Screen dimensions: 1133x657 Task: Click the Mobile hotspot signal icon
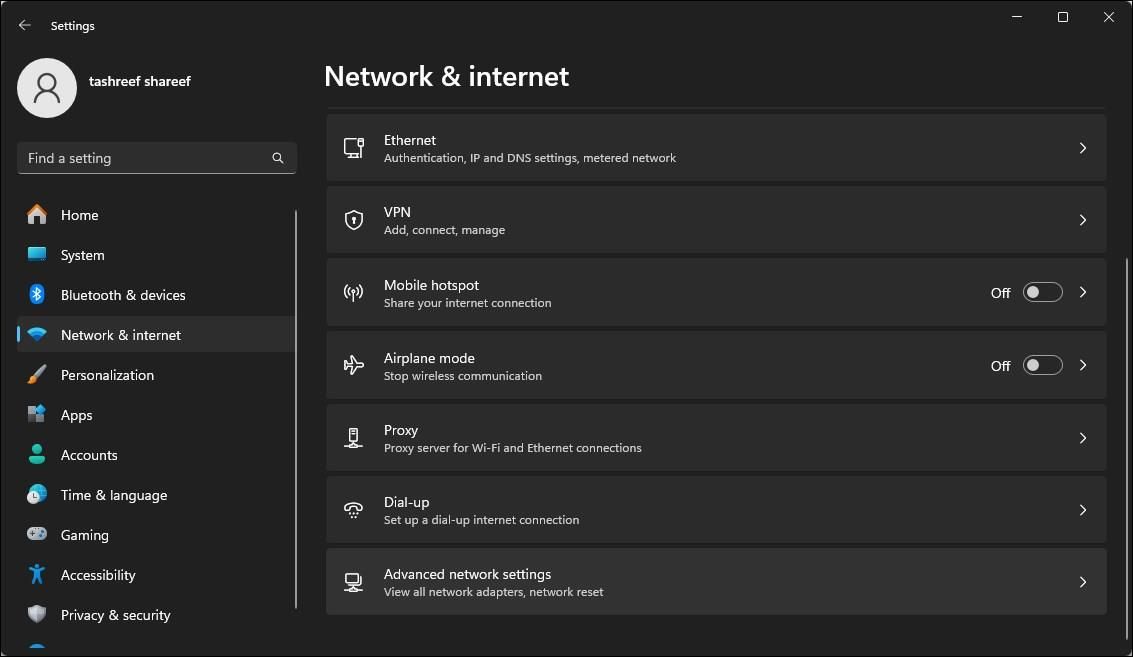353,293
